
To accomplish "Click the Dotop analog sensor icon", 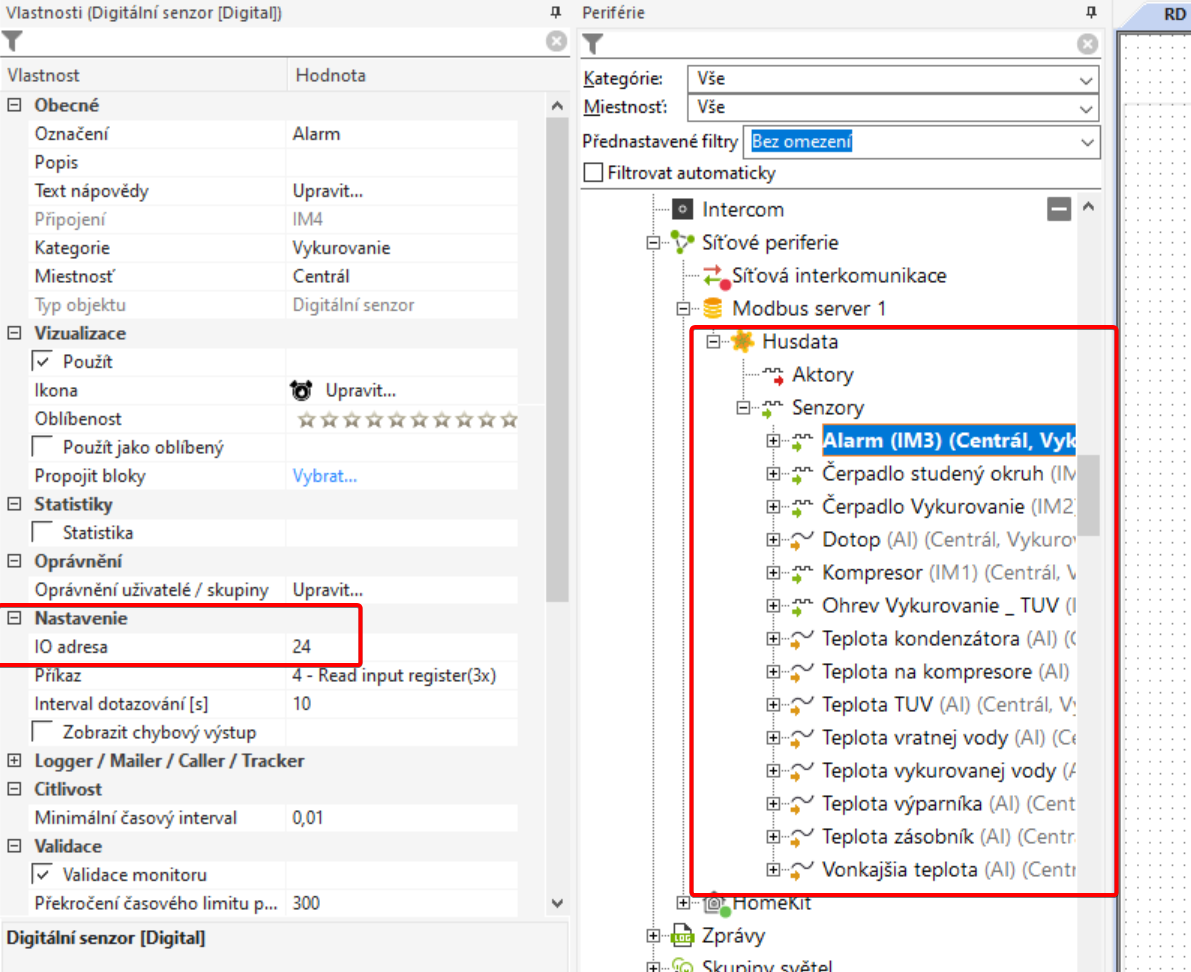I will pos(802,540).
